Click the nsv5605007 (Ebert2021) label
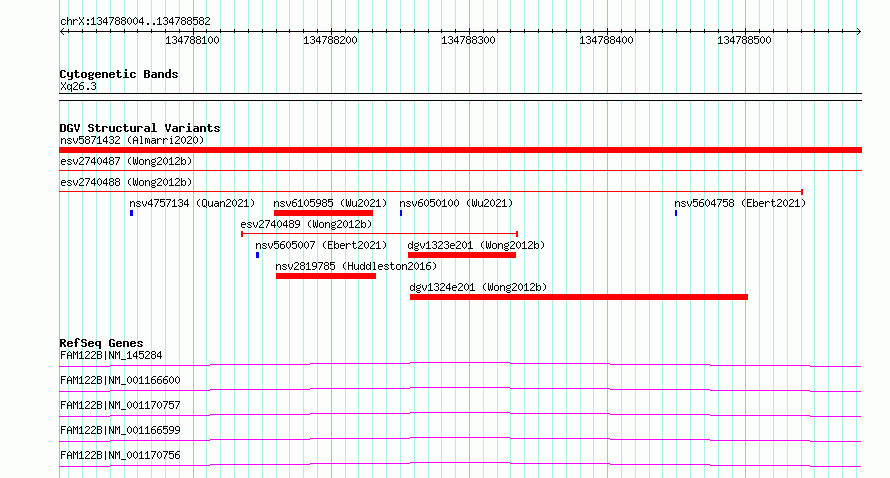 321,245
